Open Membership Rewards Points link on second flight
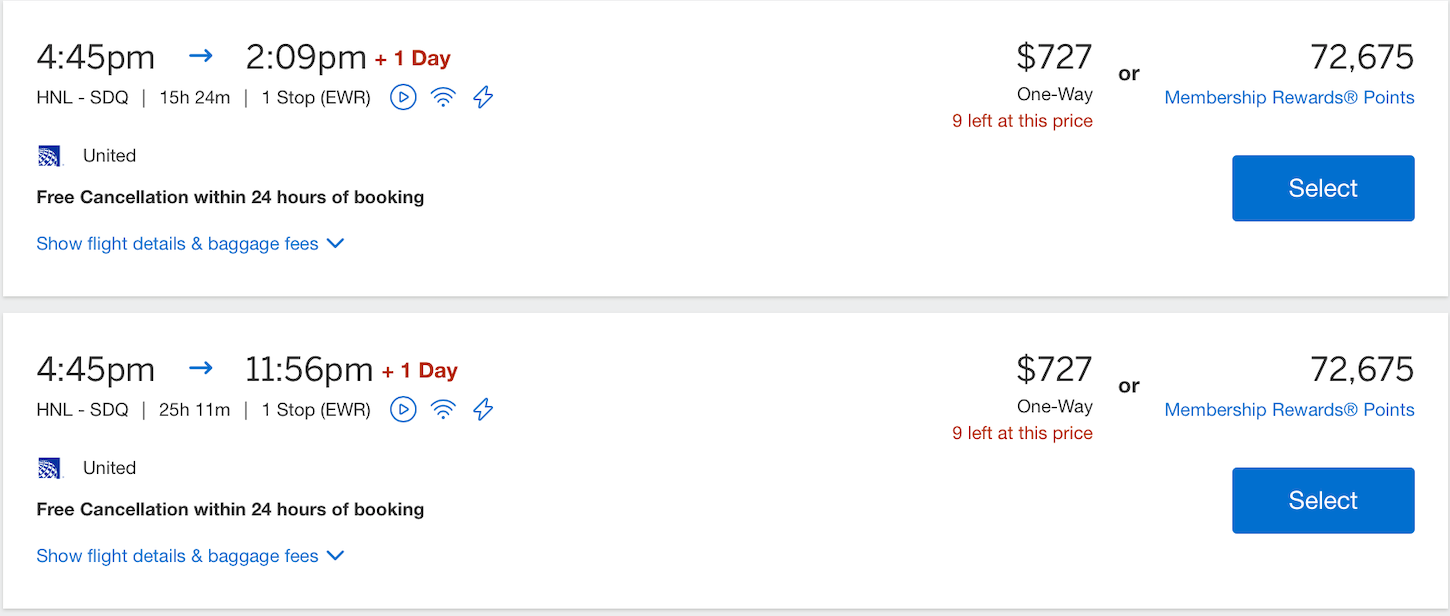 click(1289, 410)
